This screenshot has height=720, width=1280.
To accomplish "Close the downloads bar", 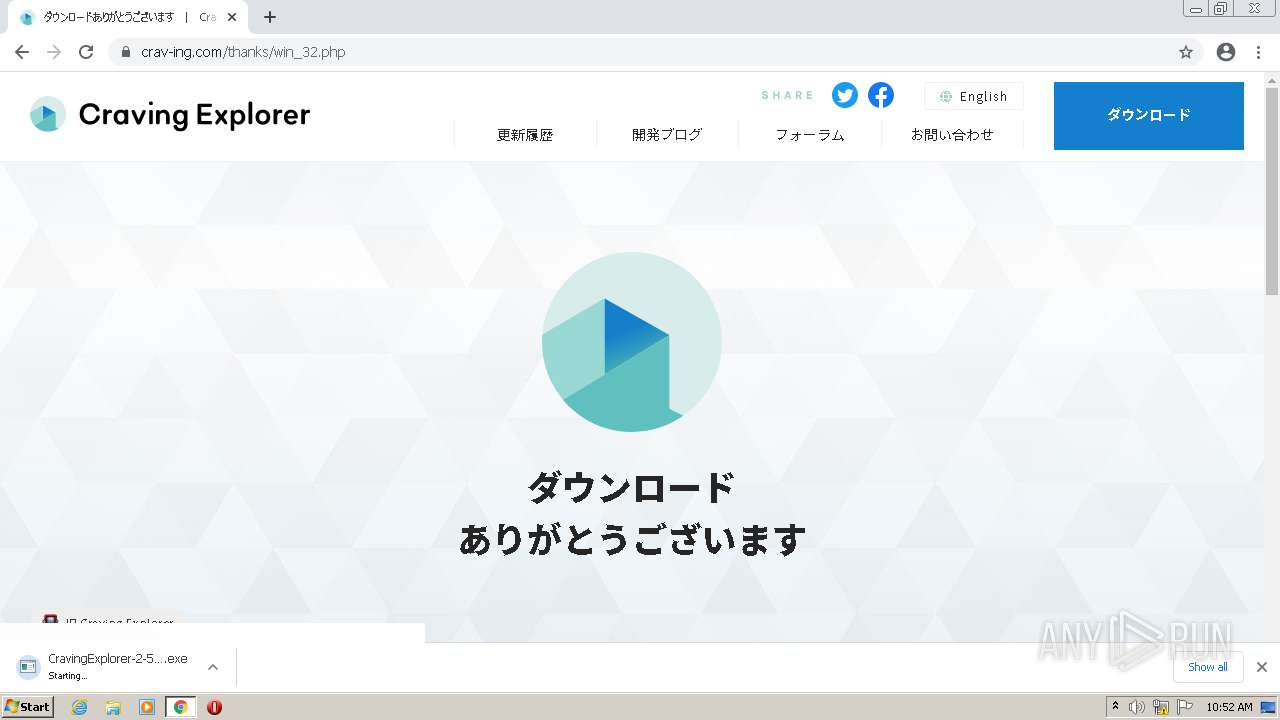I will [1261, 667].
